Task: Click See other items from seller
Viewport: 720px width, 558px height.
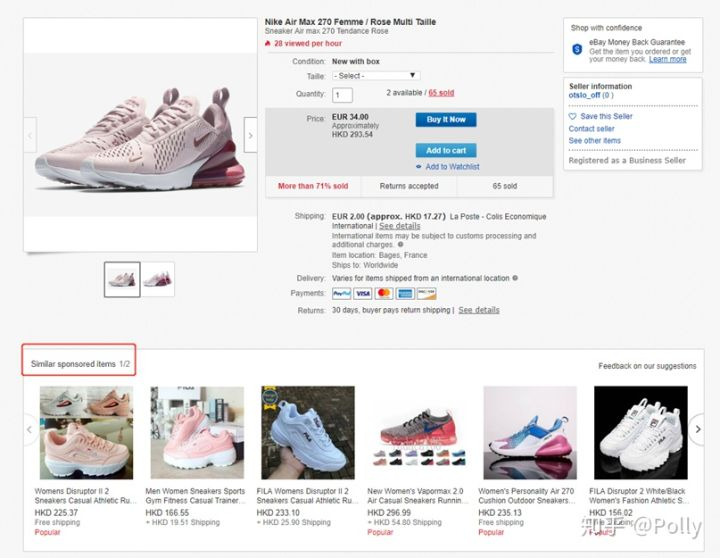Action: point(595,141)
